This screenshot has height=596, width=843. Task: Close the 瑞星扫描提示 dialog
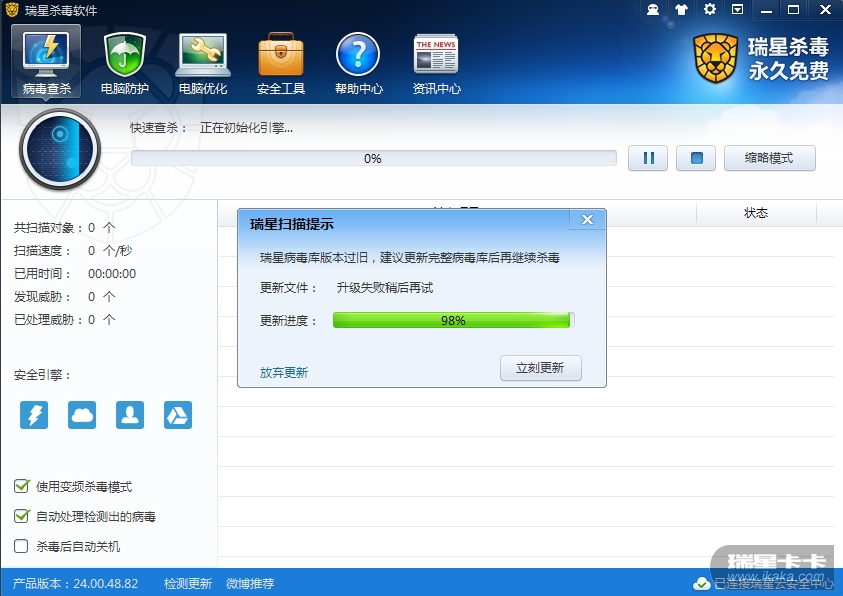tap(587, 219)
